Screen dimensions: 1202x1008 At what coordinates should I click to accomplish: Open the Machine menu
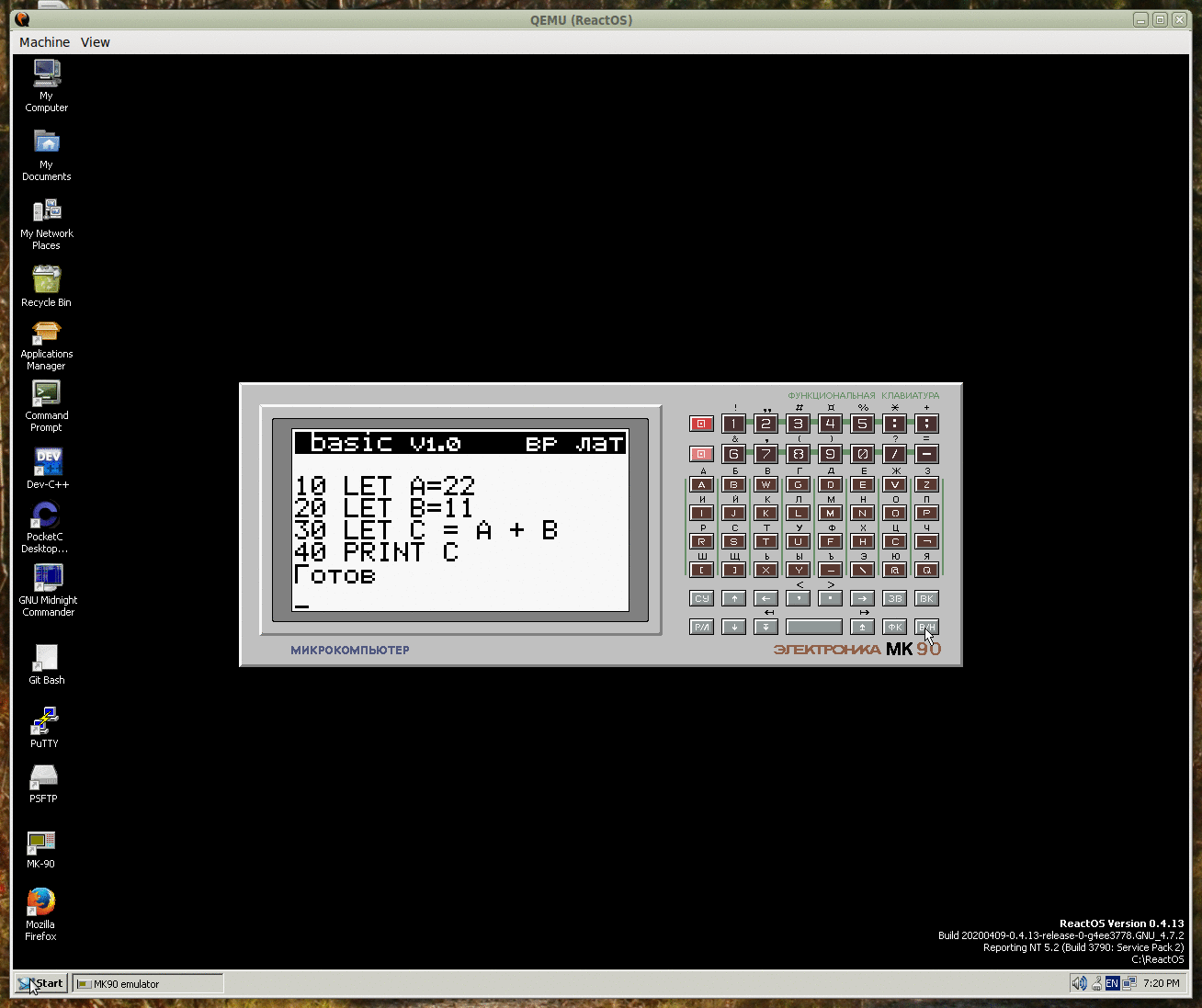44,42
